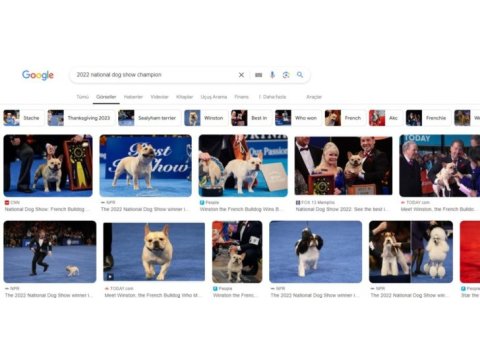Image resolution: width=480 pixels, height=360 pixels.
Task: Open People image of Winston with trophy
Action: [x=243, y=166]
